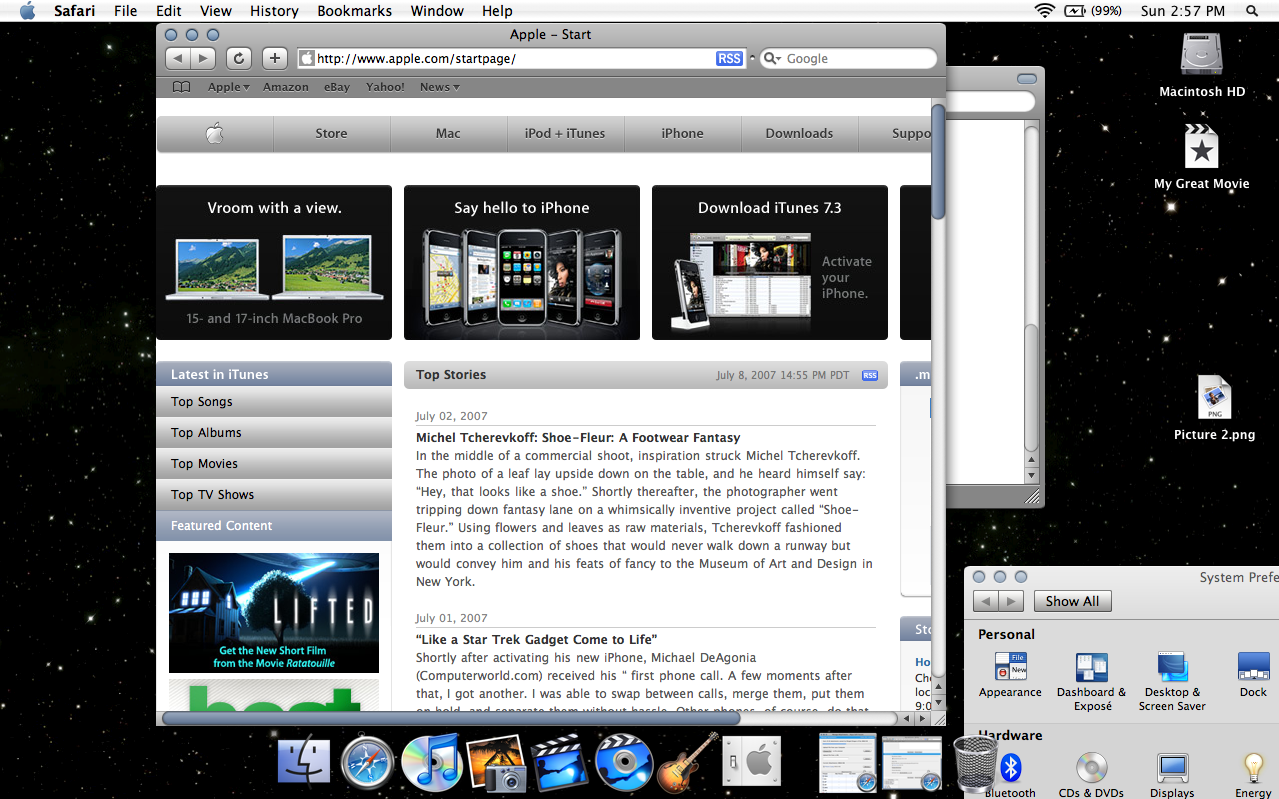The image size is (1279, 799).
Task: Open bookmarks library book icon
Action: point(181,87)
